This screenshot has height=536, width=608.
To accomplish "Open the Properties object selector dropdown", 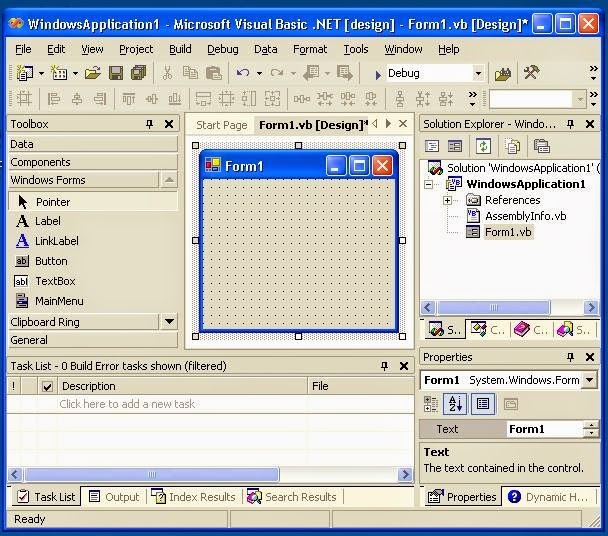I will 590,380.
